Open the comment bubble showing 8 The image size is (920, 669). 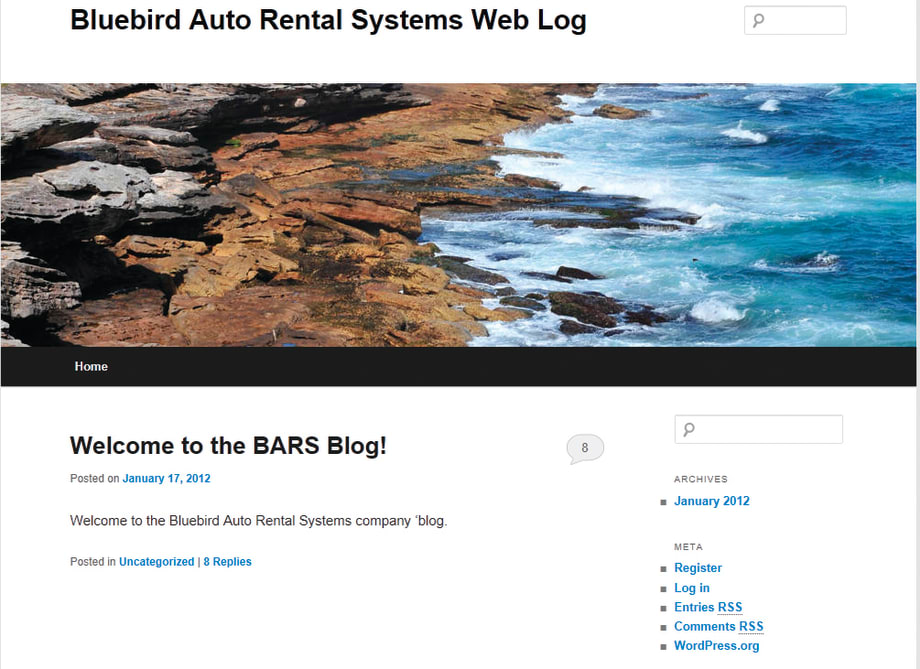tap(585, 449)
